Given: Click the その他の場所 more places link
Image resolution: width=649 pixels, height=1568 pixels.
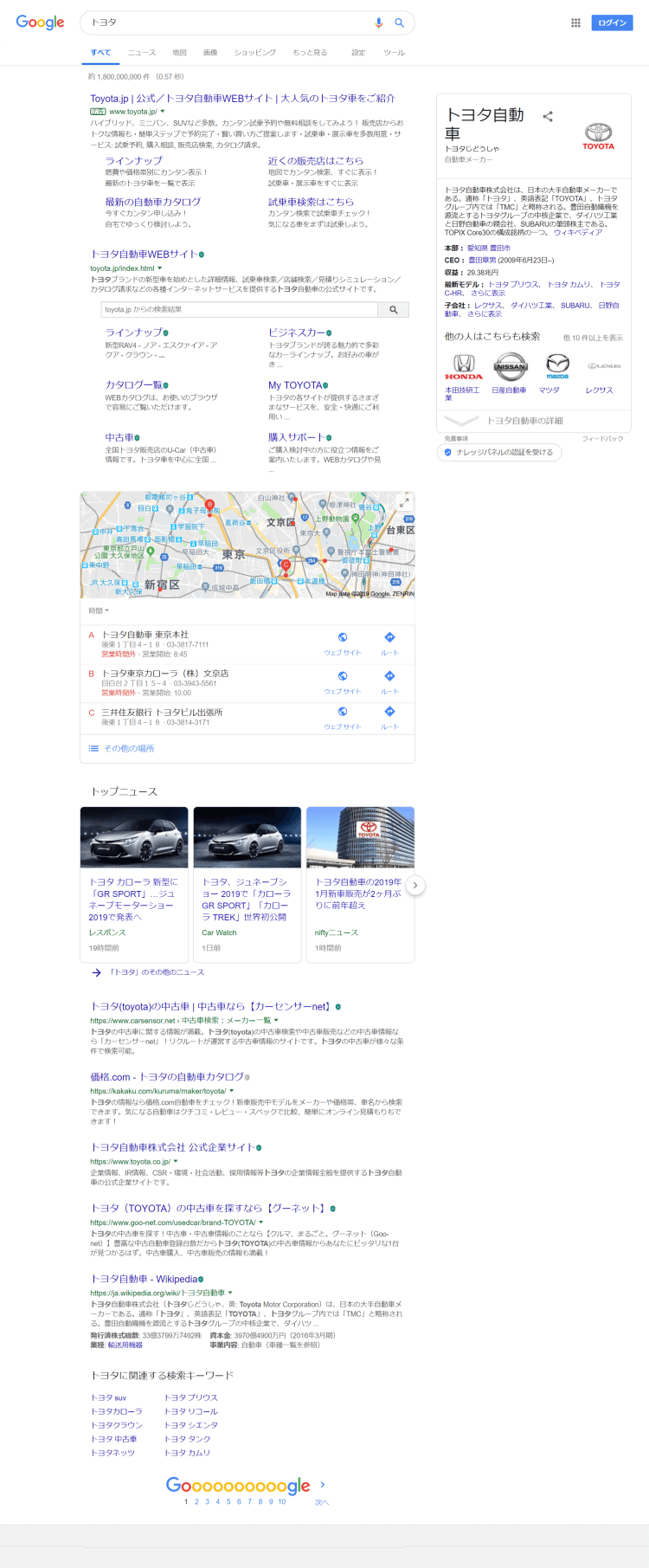Looking at the screenshot, I should pos(129,749).
